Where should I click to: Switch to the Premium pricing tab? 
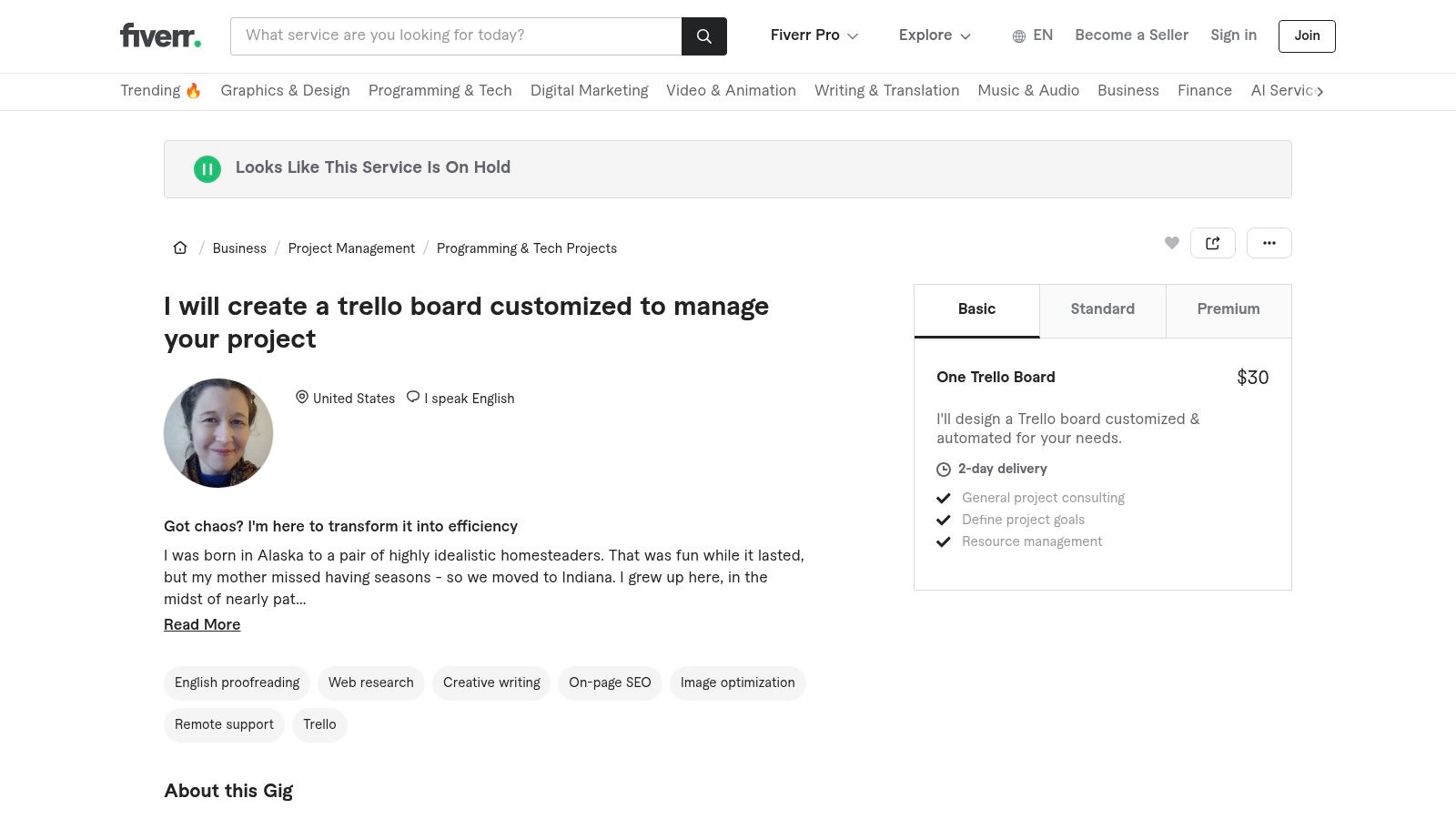1228,310
